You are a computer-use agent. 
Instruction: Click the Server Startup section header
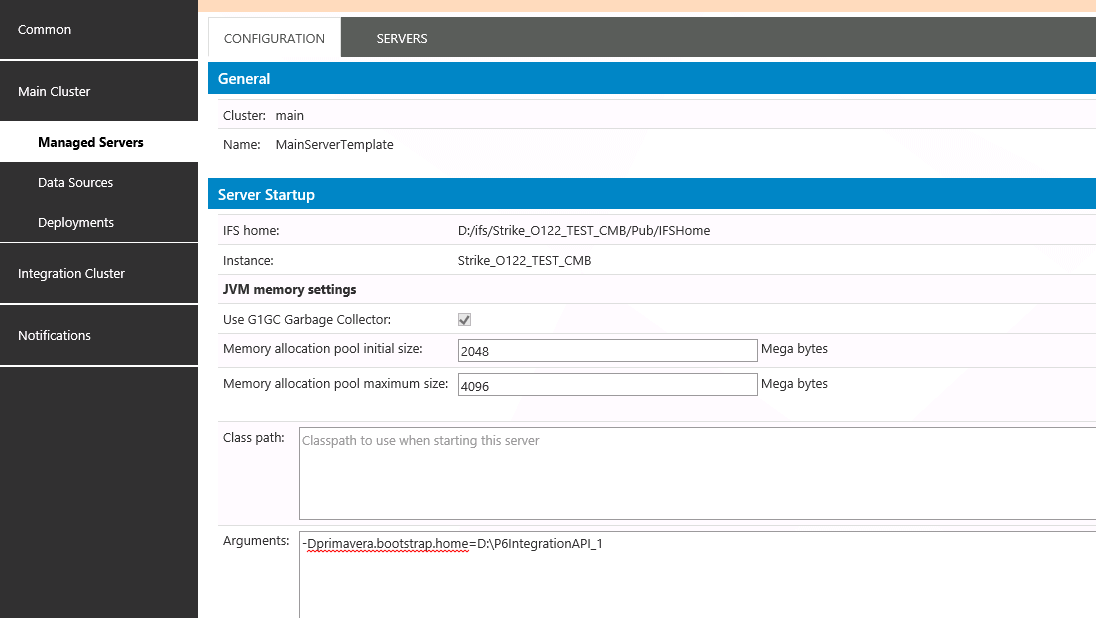coord(266,194)
